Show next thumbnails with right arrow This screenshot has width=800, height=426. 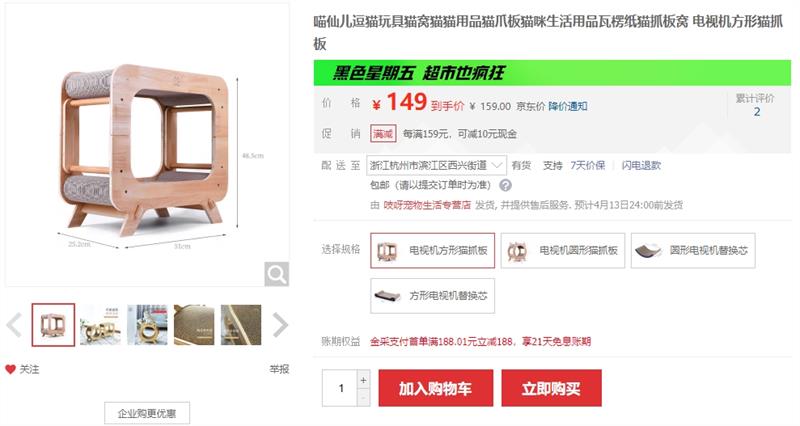tap(280, 325)
